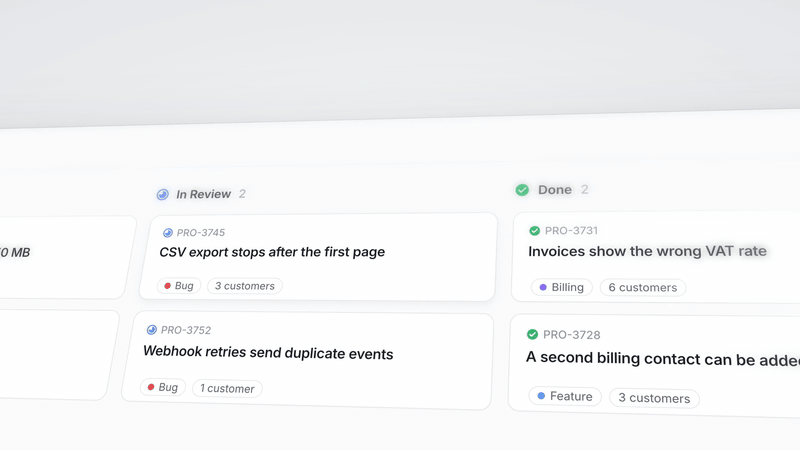Open Invoices show the wrong VAT rate issue

click(x=647, y=251)
